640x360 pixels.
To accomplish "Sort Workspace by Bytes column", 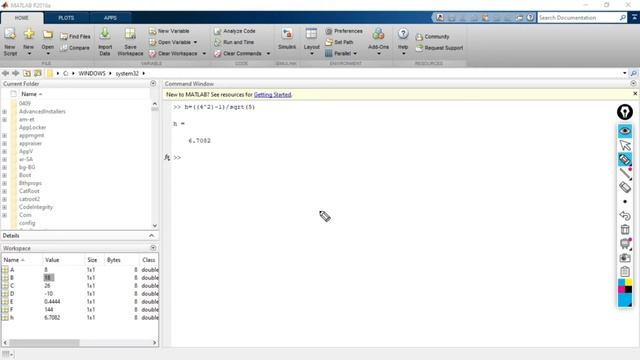I will point(113,260).
